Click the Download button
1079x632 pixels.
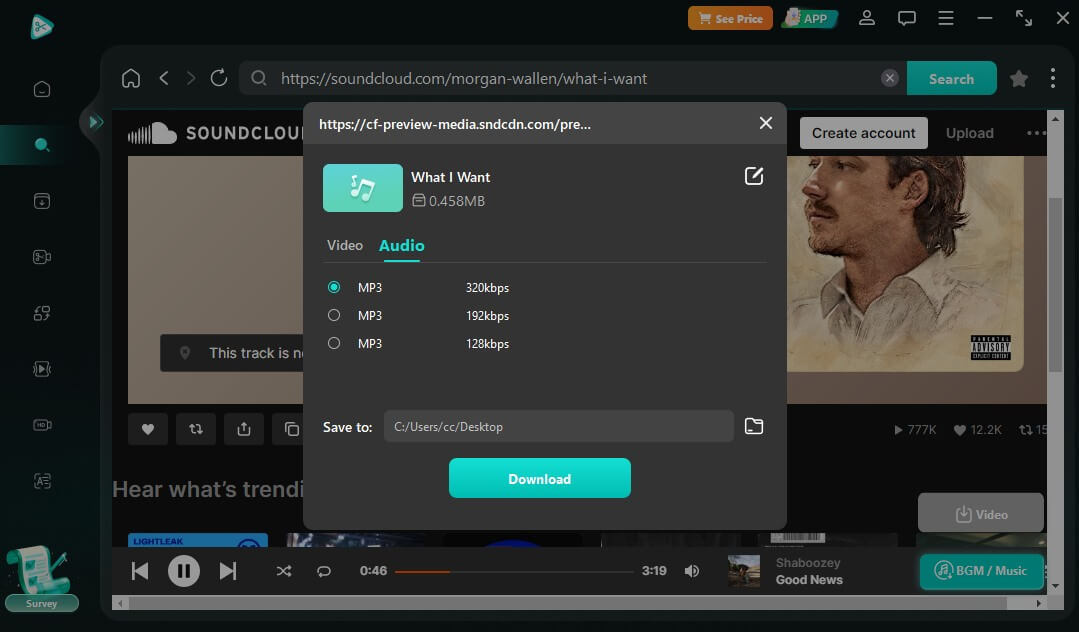540,478
